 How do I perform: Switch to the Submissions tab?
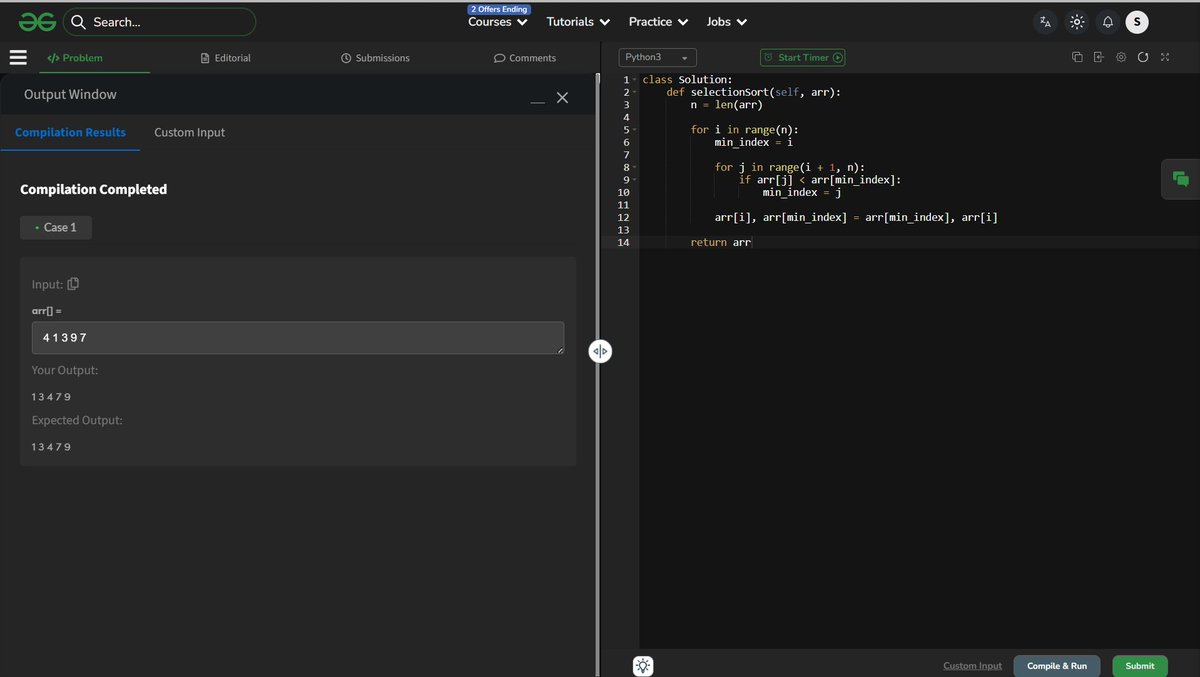click(x=375, y=58)
